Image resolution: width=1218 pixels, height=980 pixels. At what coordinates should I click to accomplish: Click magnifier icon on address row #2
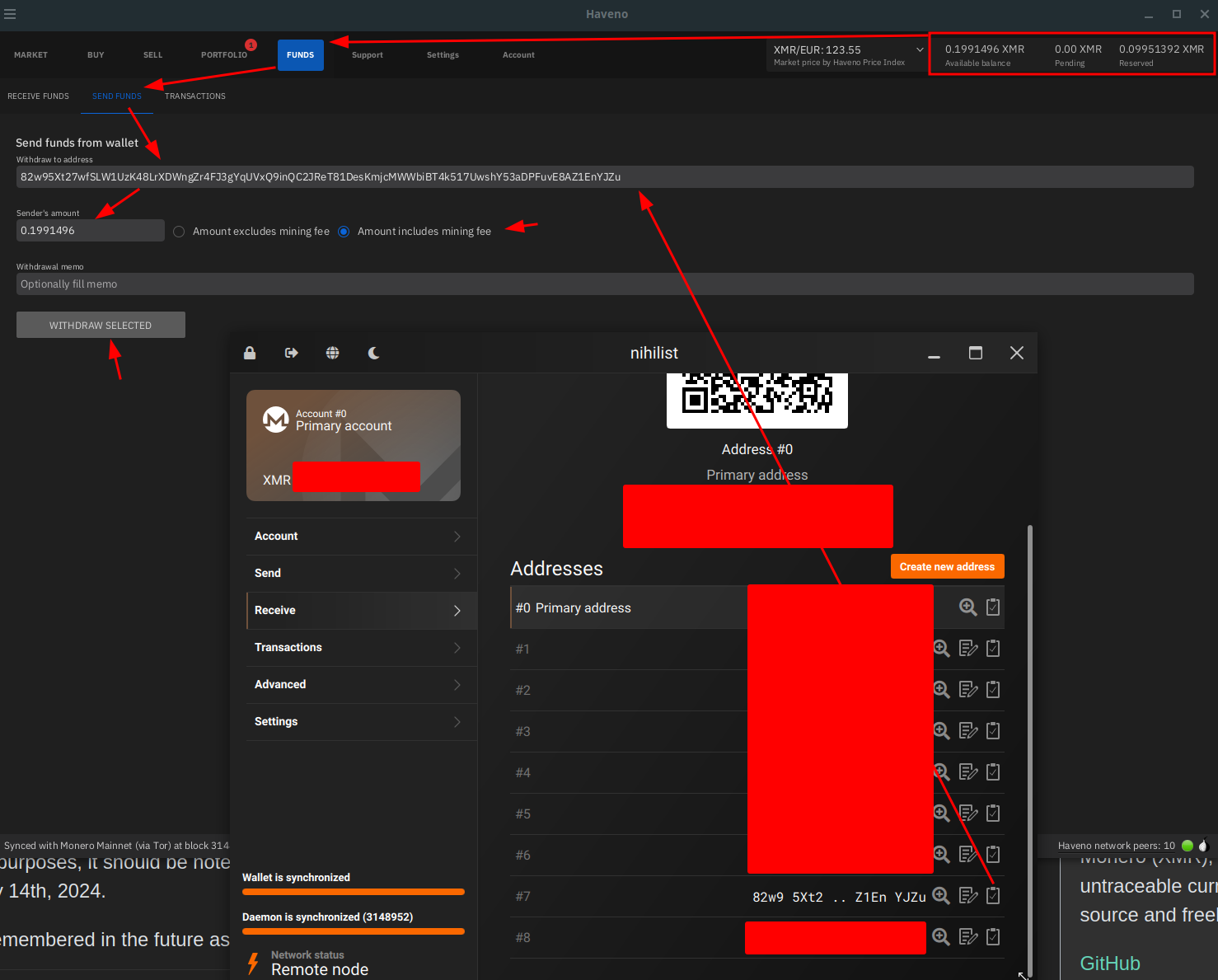tap(942, 690)
